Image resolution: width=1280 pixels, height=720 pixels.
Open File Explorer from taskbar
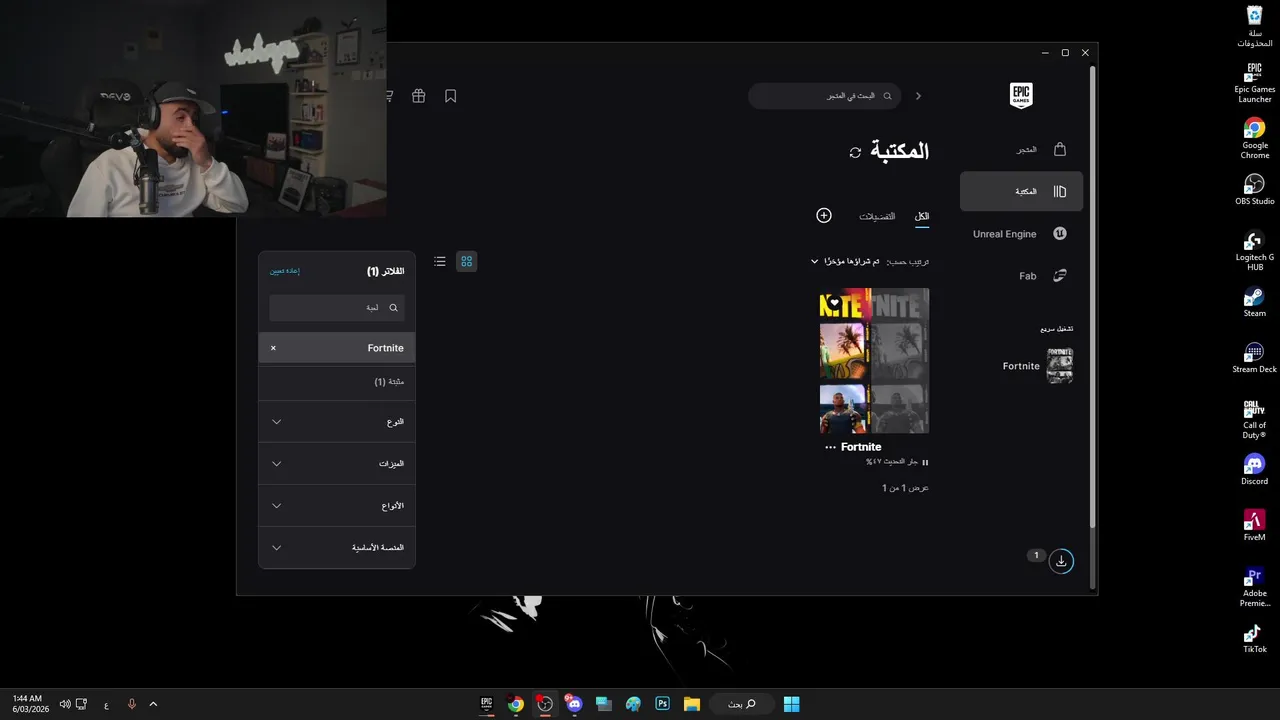tap(691, 704)
